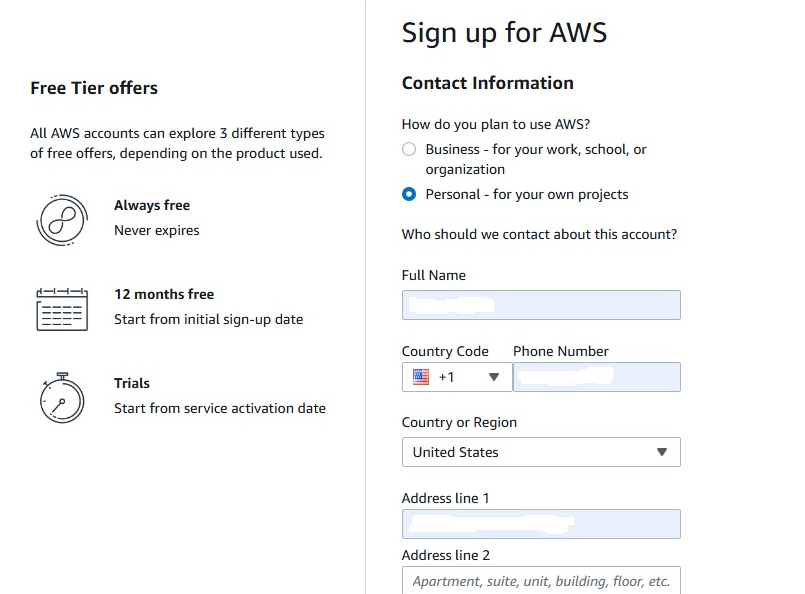Click the Trials heading text
The width and height of the screenshot is (805, 594).
132,383
